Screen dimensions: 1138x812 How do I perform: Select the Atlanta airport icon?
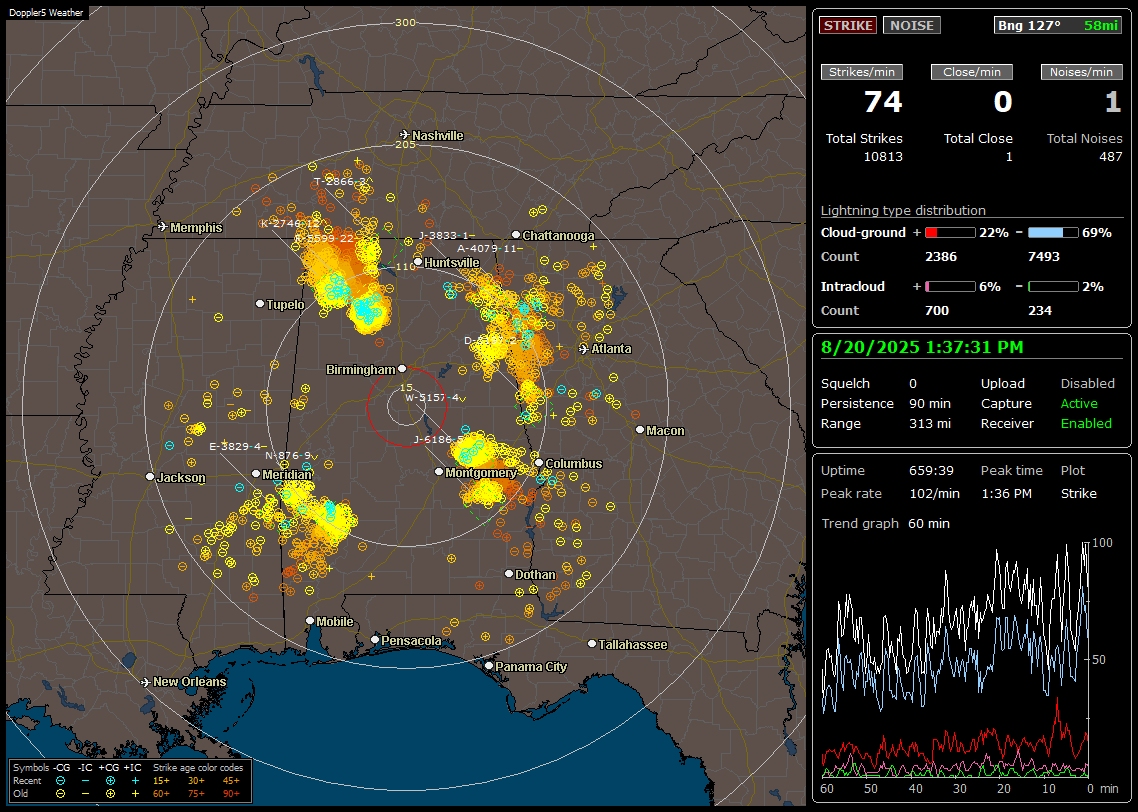click(x=584, y=349)
